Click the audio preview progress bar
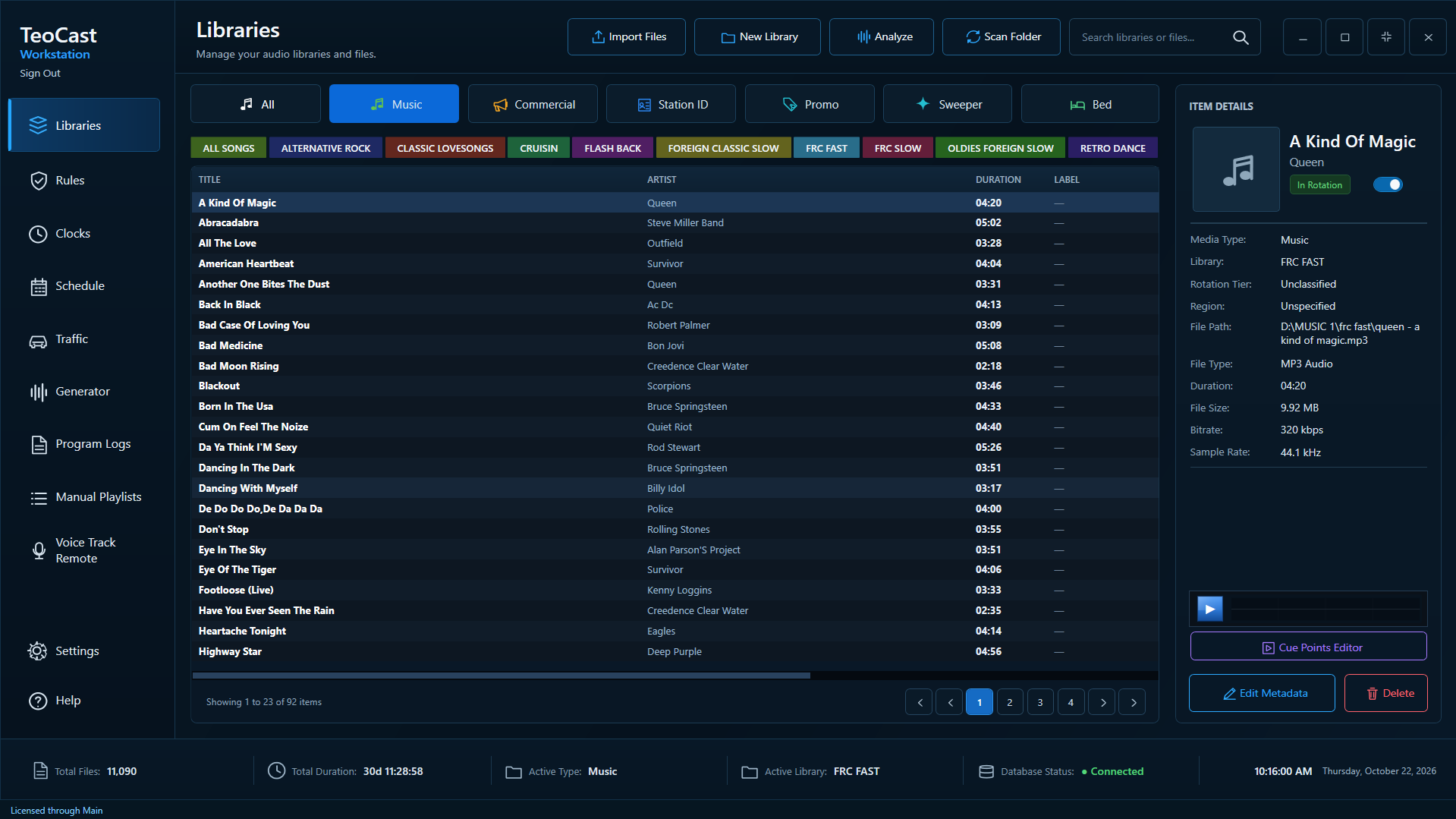Image resolution: width=1456 pixels, height=819 pixels. point(1325,609)
